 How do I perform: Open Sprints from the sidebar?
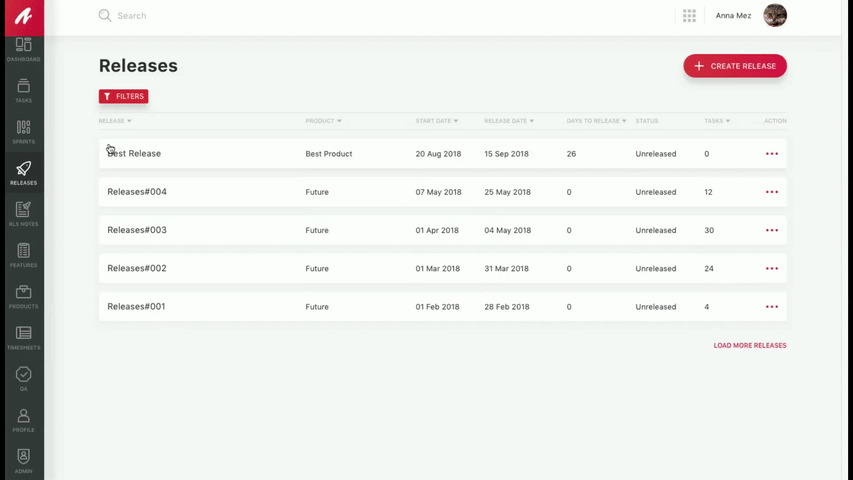(x=23, y=132)
